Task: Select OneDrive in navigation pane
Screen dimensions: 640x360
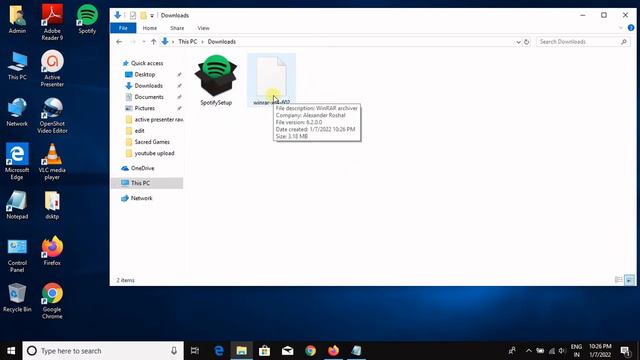Action: [142, 168]
